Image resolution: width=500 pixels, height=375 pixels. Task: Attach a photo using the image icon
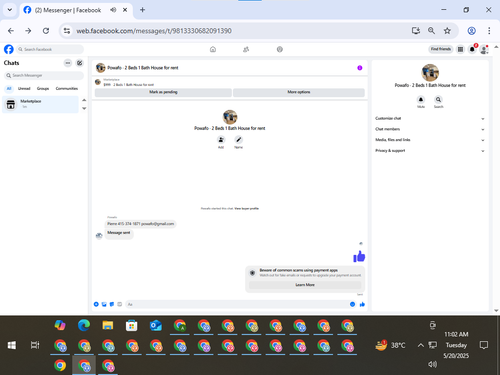[x=104, y=304]
